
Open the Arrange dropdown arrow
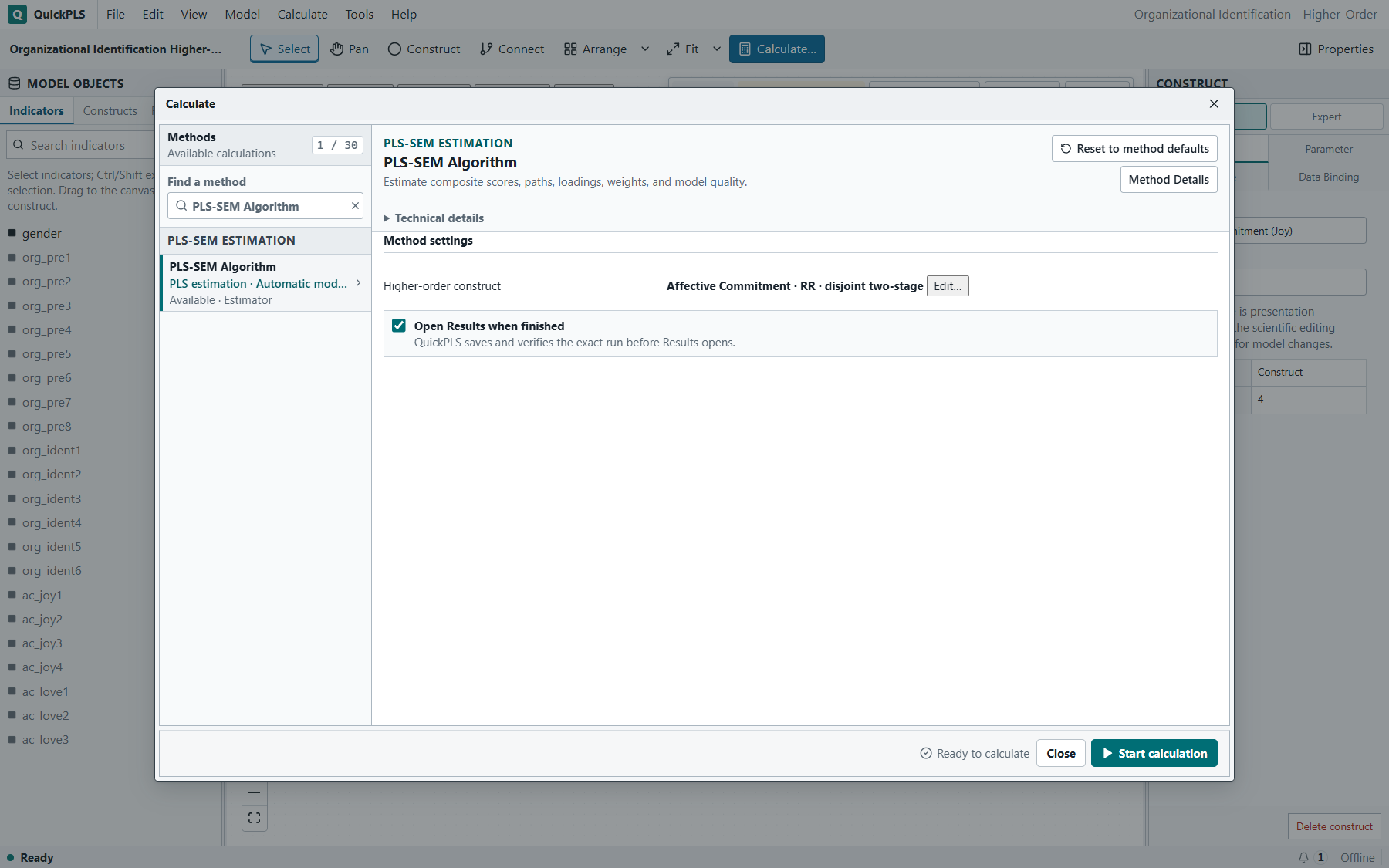pyautogui.click(x=645, y=49)
